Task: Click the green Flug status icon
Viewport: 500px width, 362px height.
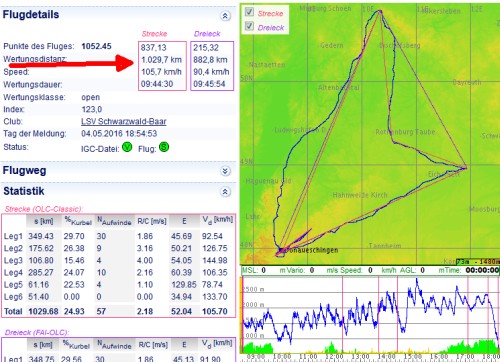Action: [164, 147]
